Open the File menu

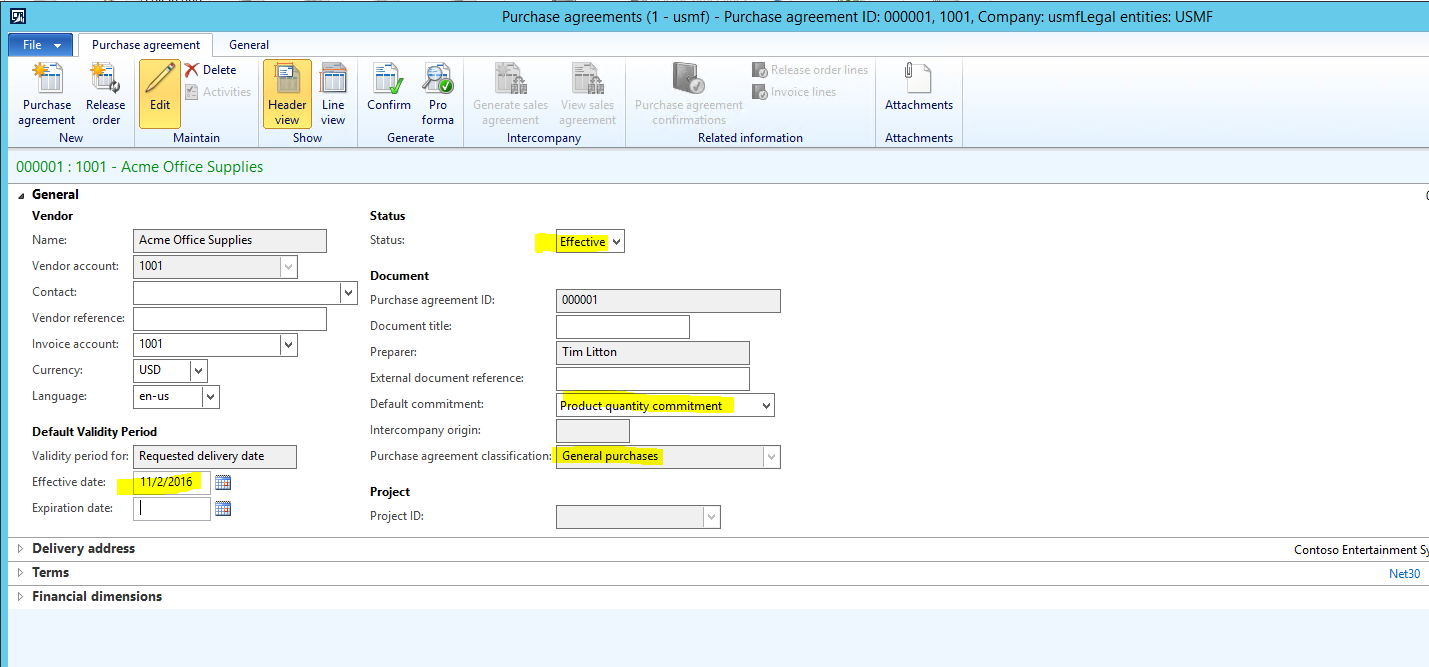tap(40, 45)
